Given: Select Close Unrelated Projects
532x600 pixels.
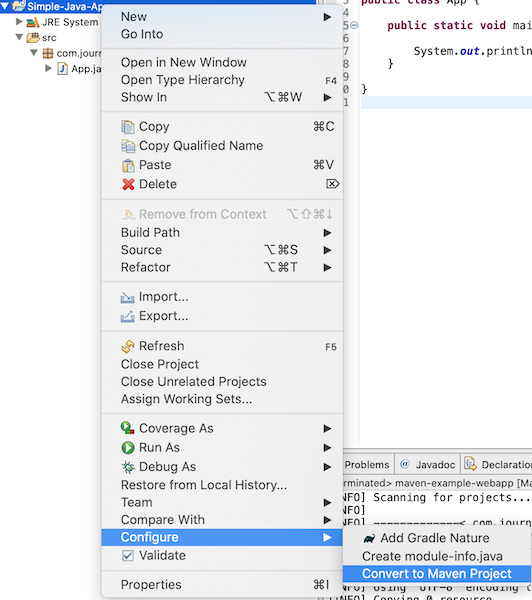Looking at the screenshot, I should [x=222, y=382].
